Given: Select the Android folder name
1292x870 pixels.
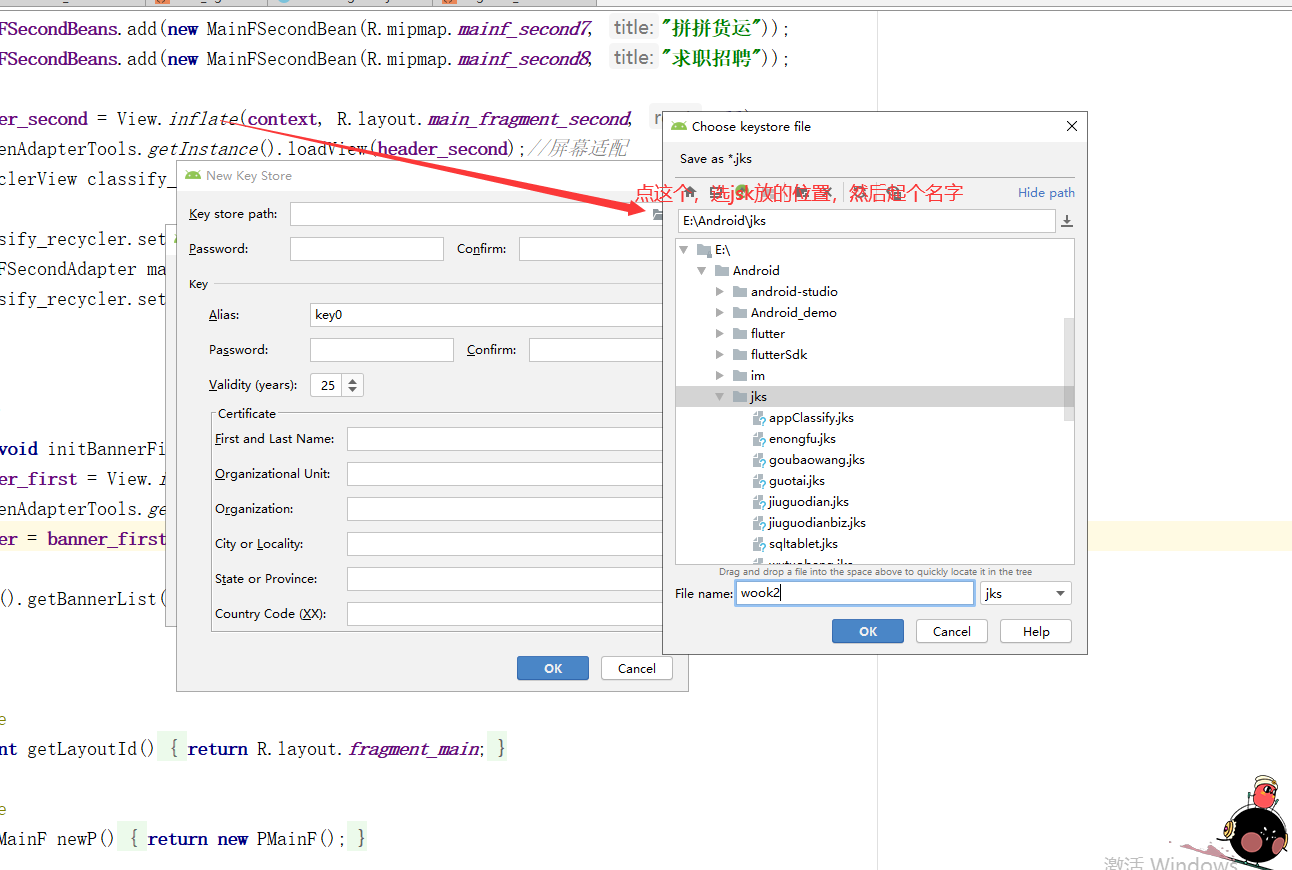Looking at the screenshot, I should [756, 271].
